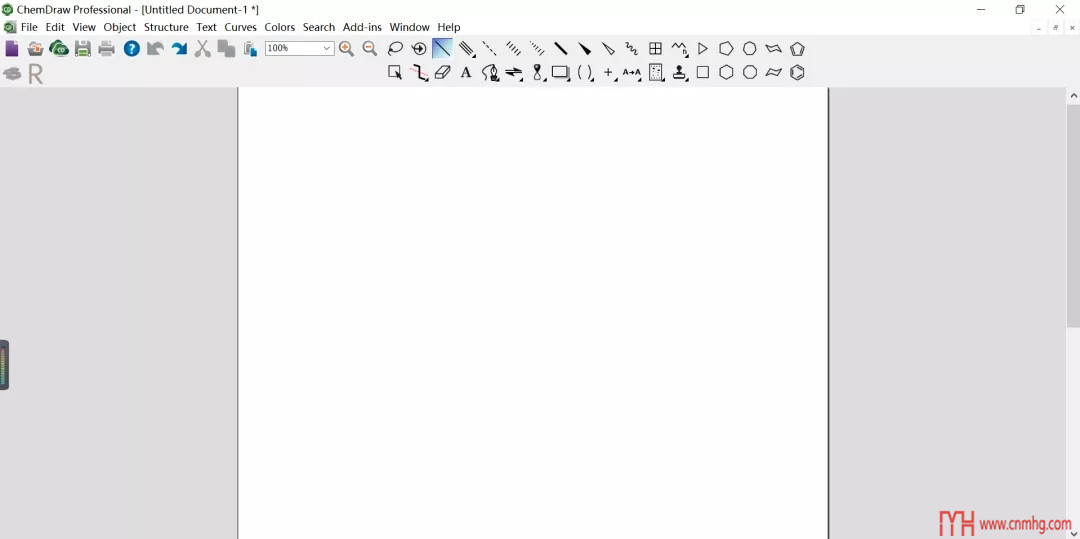Select the Table tool
The width and height of the screenshot is (1080, 539).
point(656,48)
